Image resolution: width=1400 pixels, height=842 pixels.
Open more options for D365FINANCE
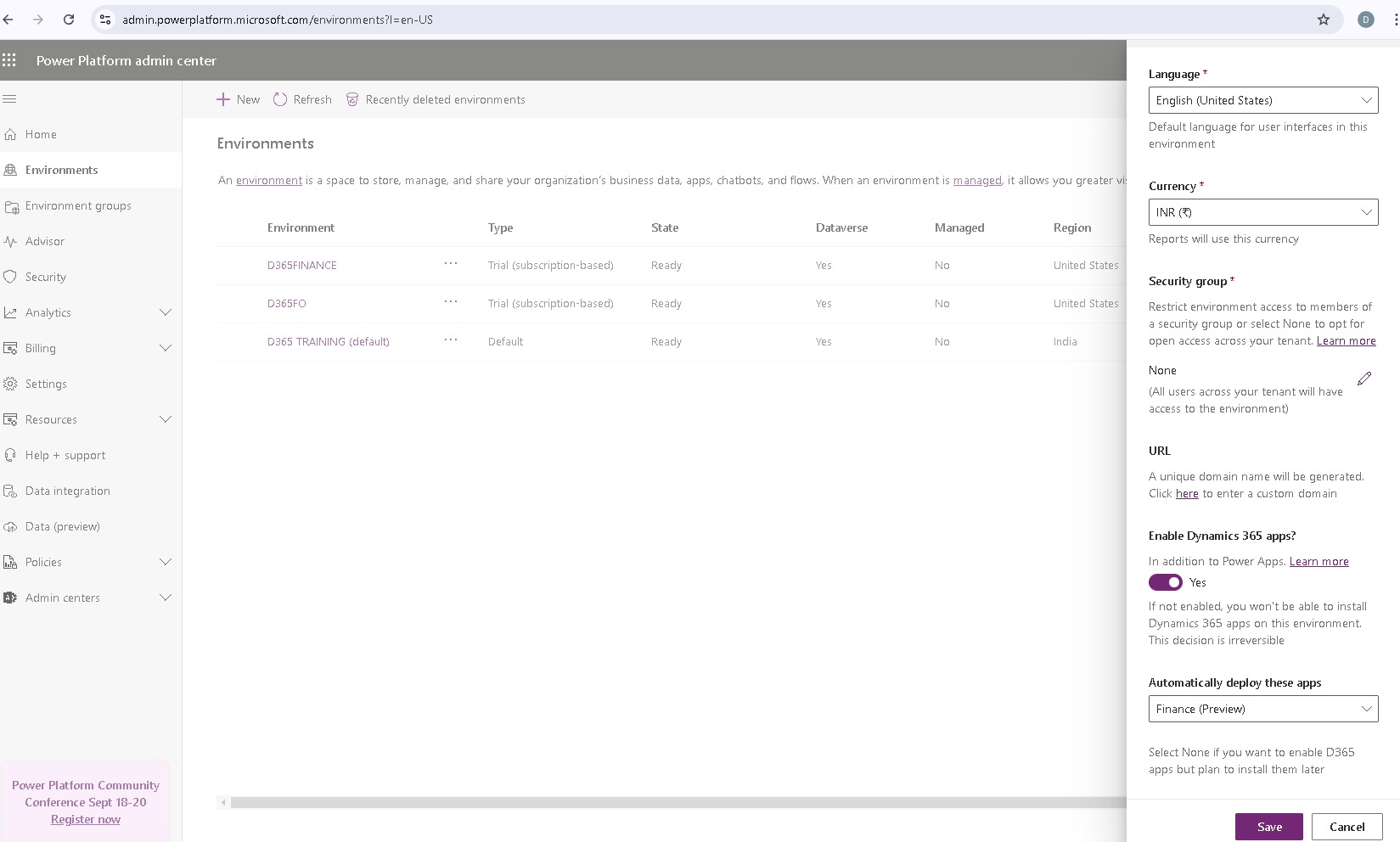451,264
